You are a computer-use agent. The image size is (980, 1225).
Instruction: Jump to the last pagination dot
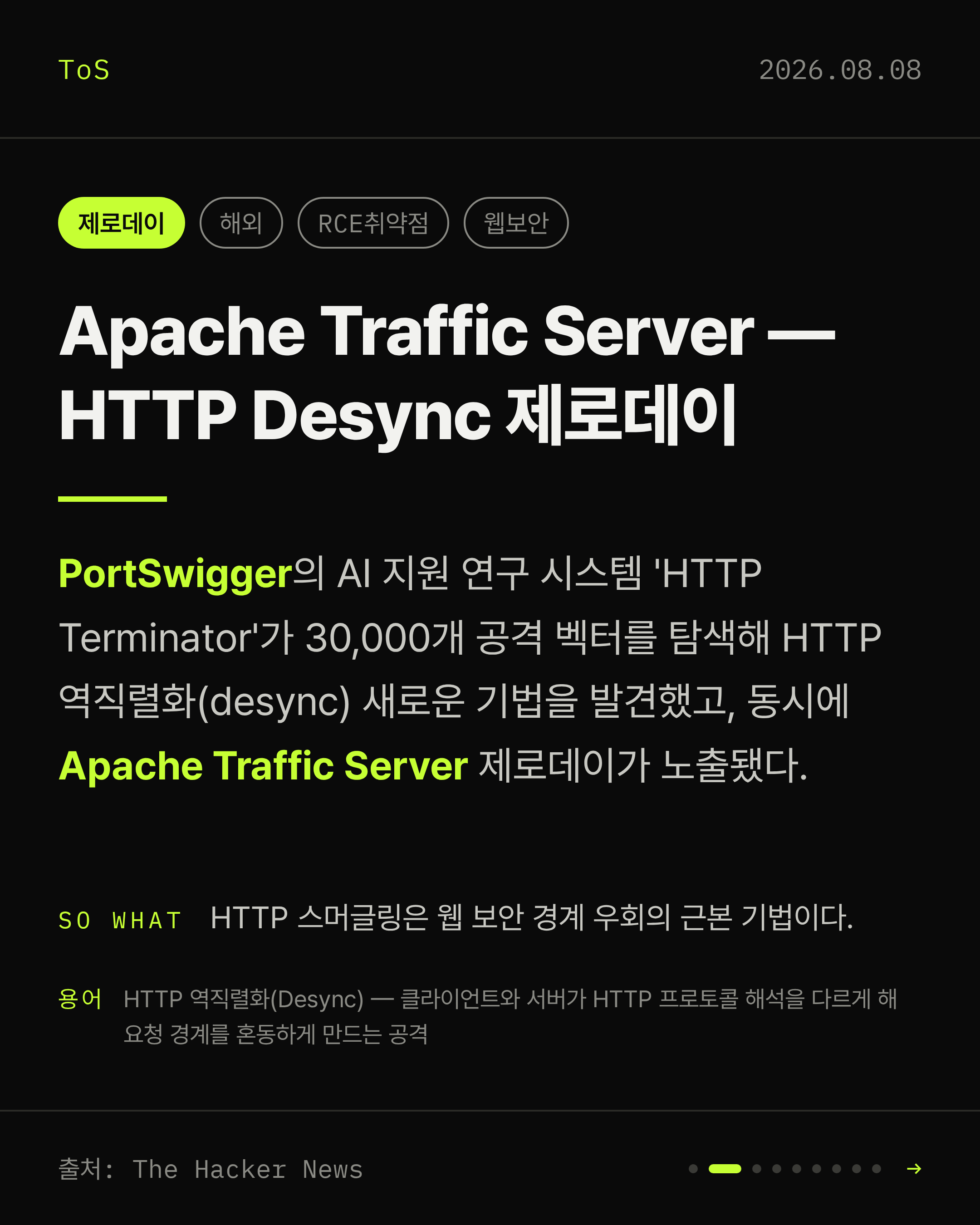[x=877, y=1169]
